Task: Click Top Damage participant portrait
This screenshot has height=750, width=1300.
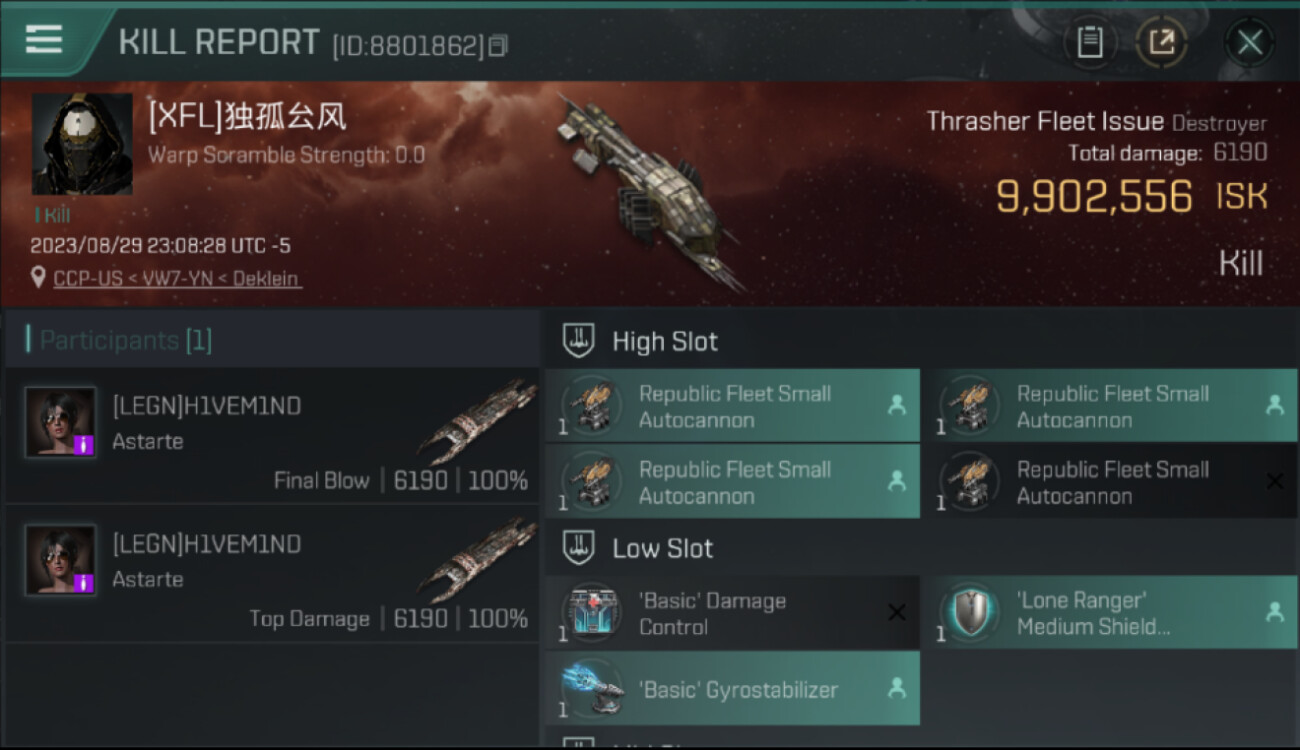Action: 61,560
